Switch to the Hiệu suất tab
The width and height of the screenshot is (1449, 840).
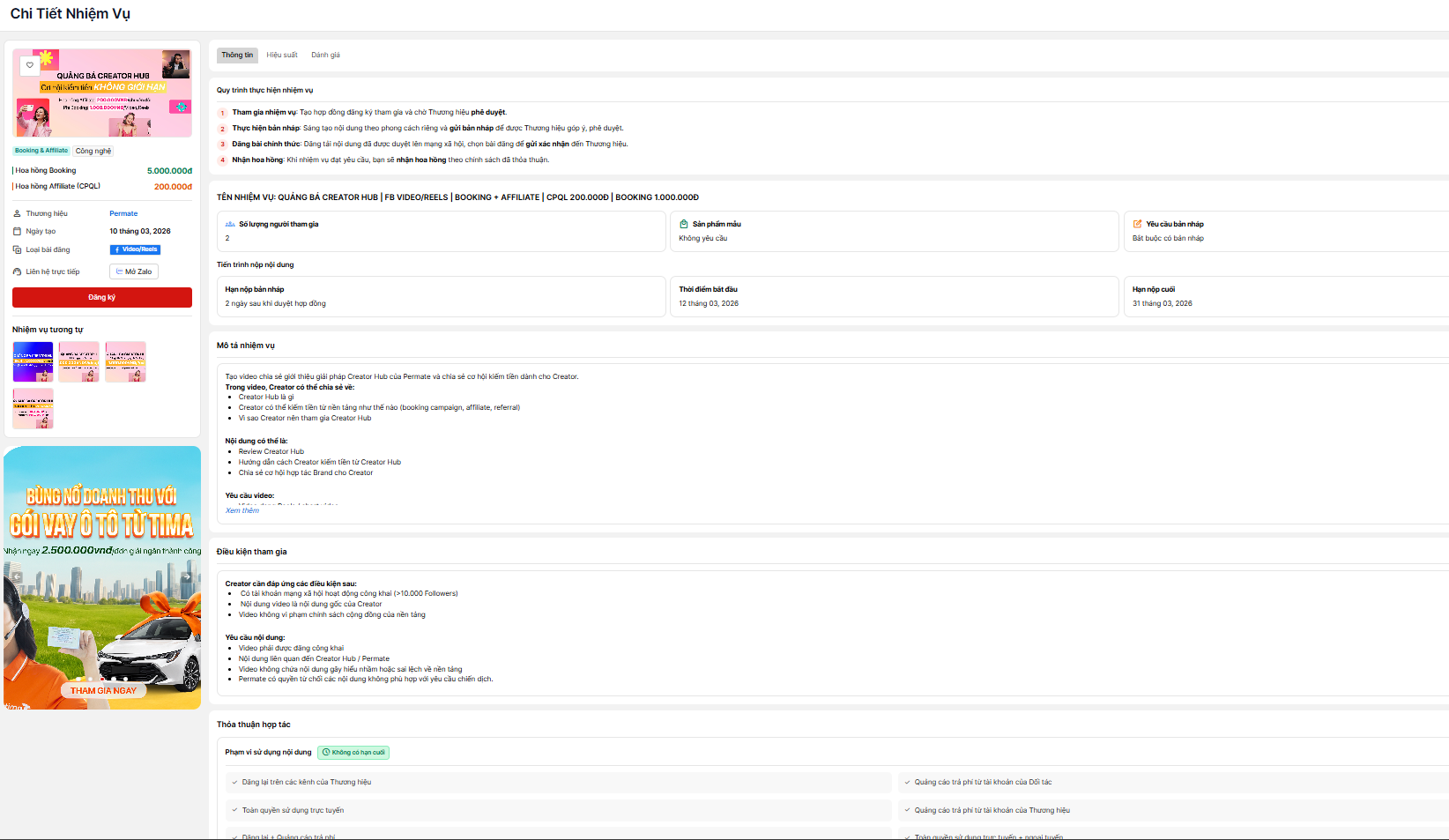[x=282, y=55]
